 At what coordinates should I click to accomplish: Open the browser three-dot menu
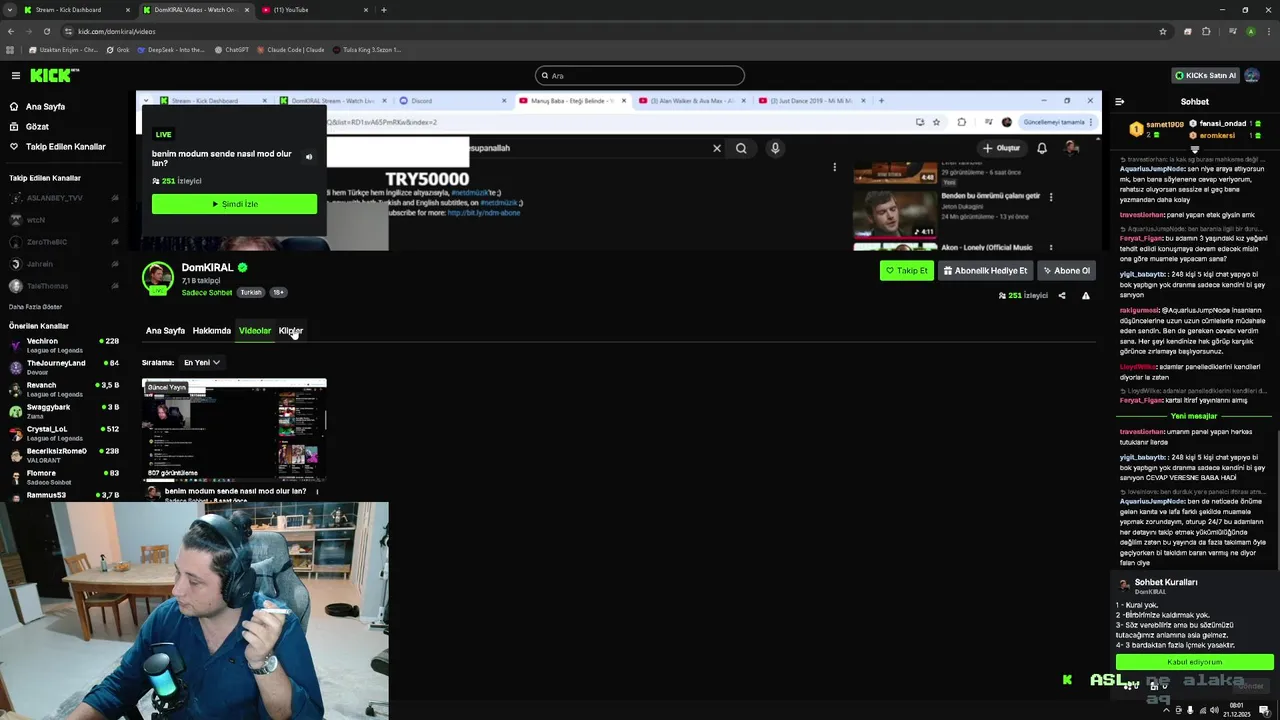(1268, 31)
